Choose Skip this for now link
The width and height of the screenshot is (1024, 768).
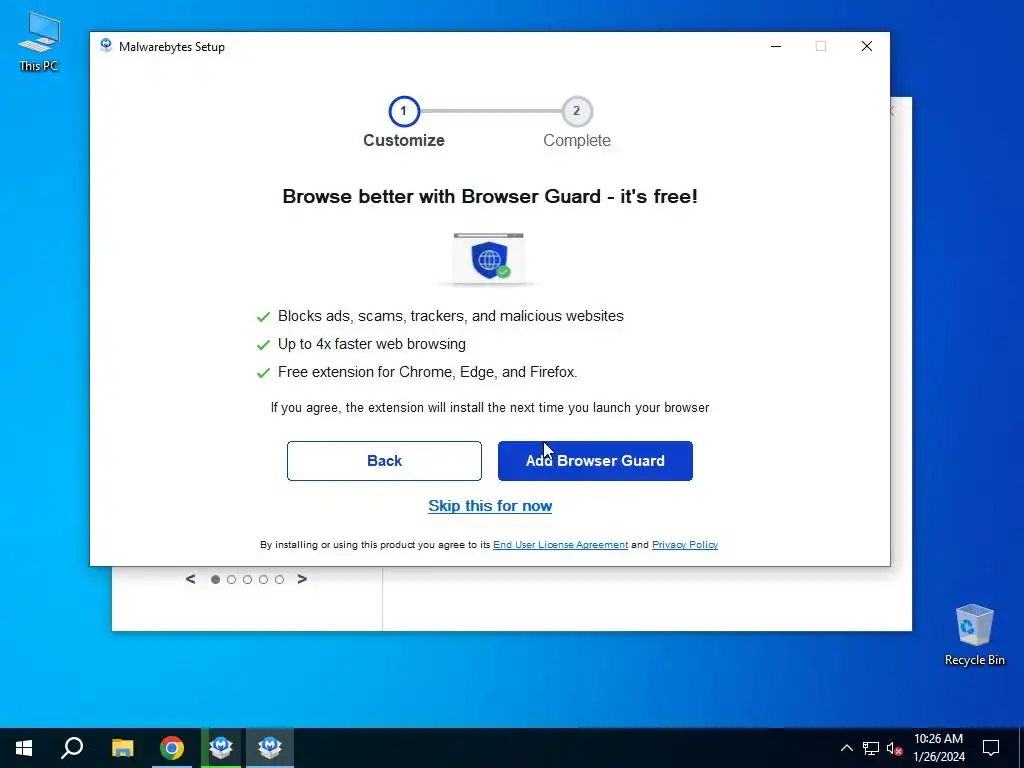[490, 506]
